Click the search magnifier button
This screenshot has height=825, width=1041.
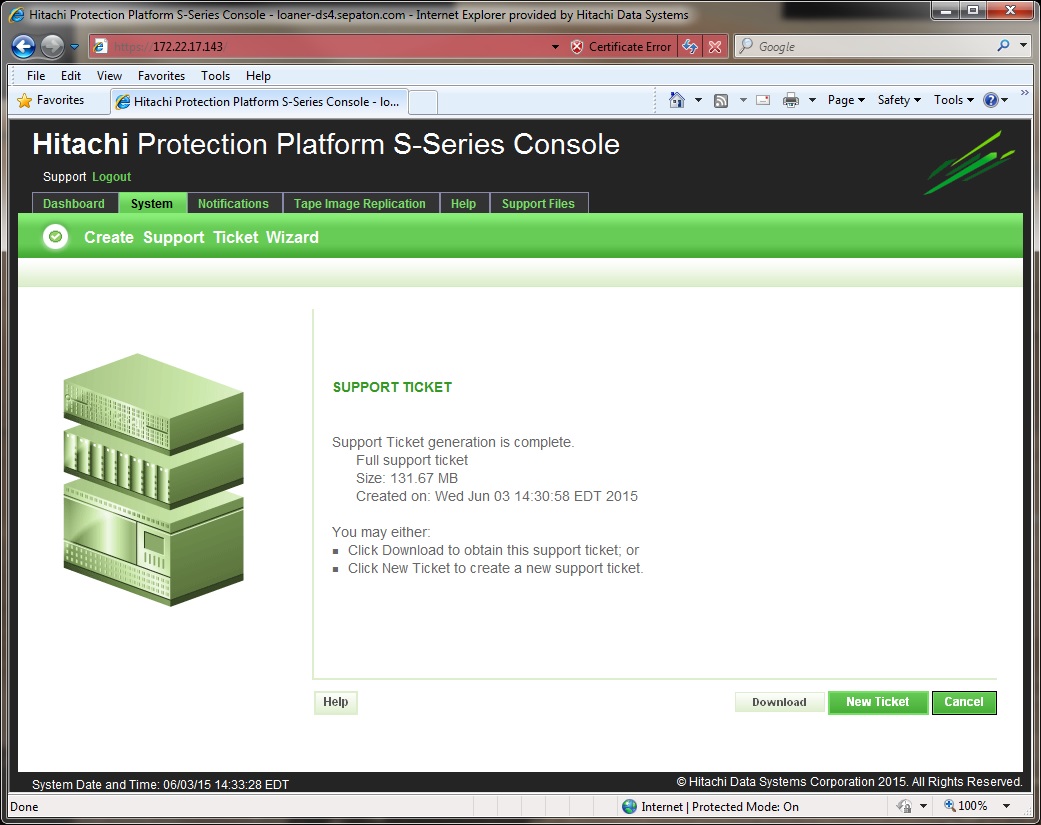pos(1003,46)
